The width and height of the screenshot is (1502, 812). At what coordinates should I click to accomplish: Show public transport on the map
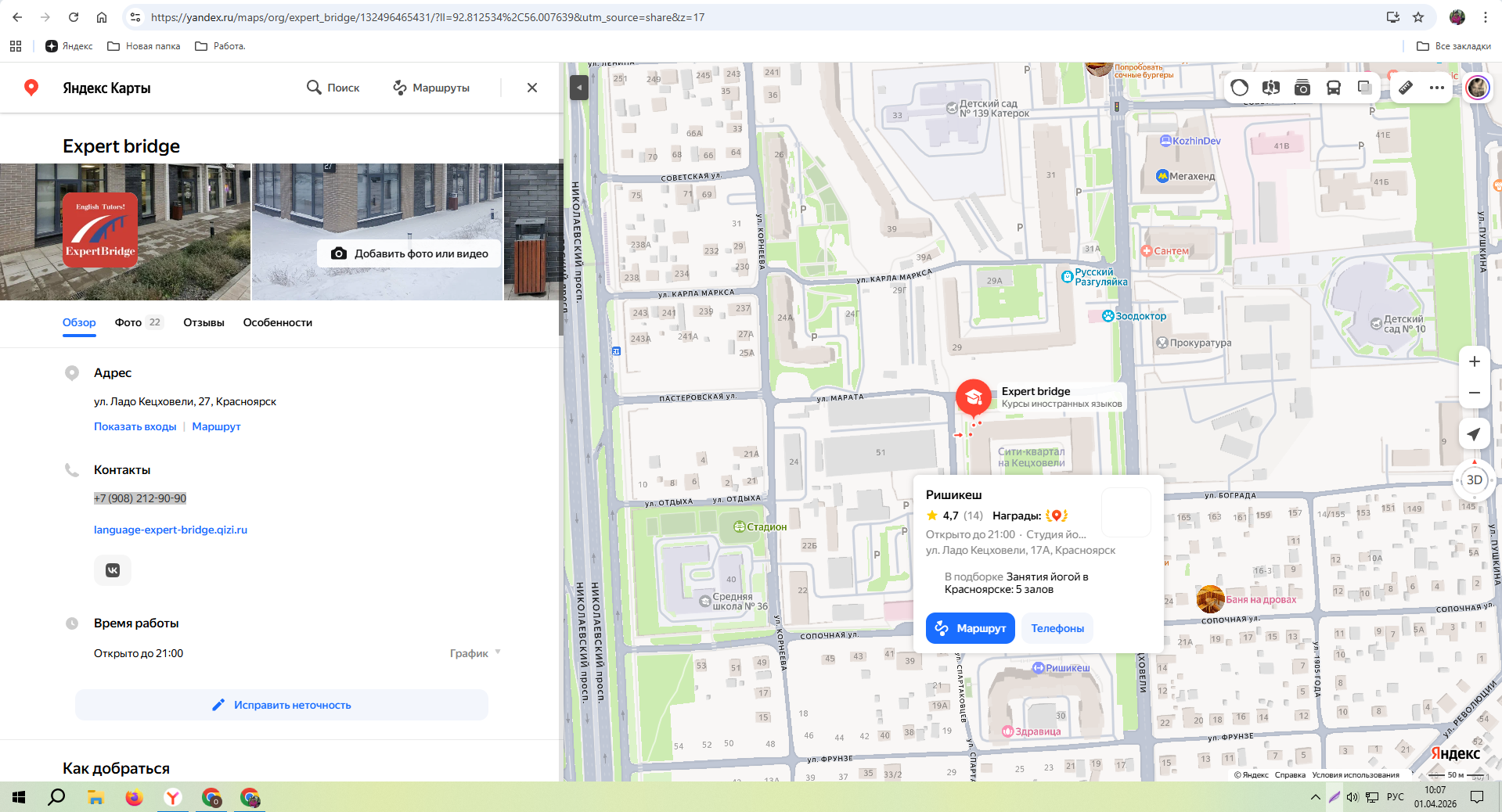(1334, 88)
